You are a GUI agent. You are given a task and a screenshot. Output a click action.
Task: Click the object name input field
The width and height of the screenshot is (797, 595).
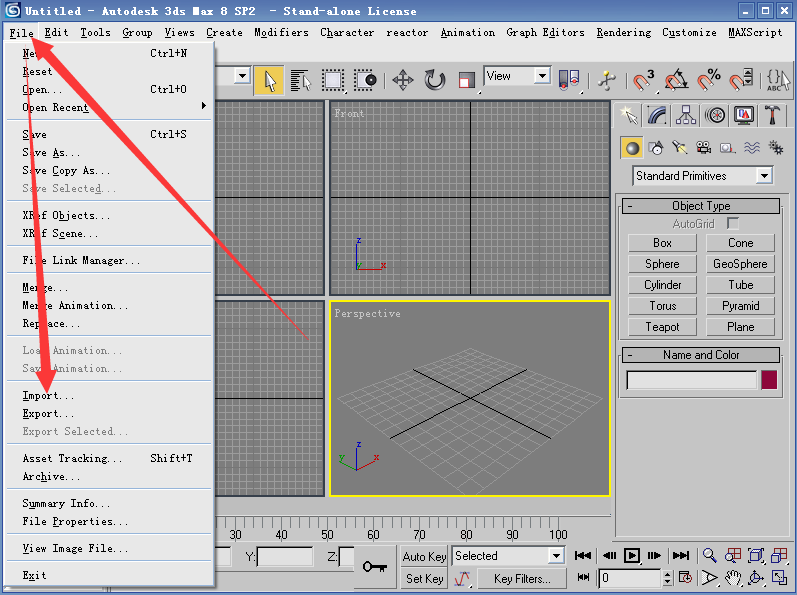tap(692, 380)
